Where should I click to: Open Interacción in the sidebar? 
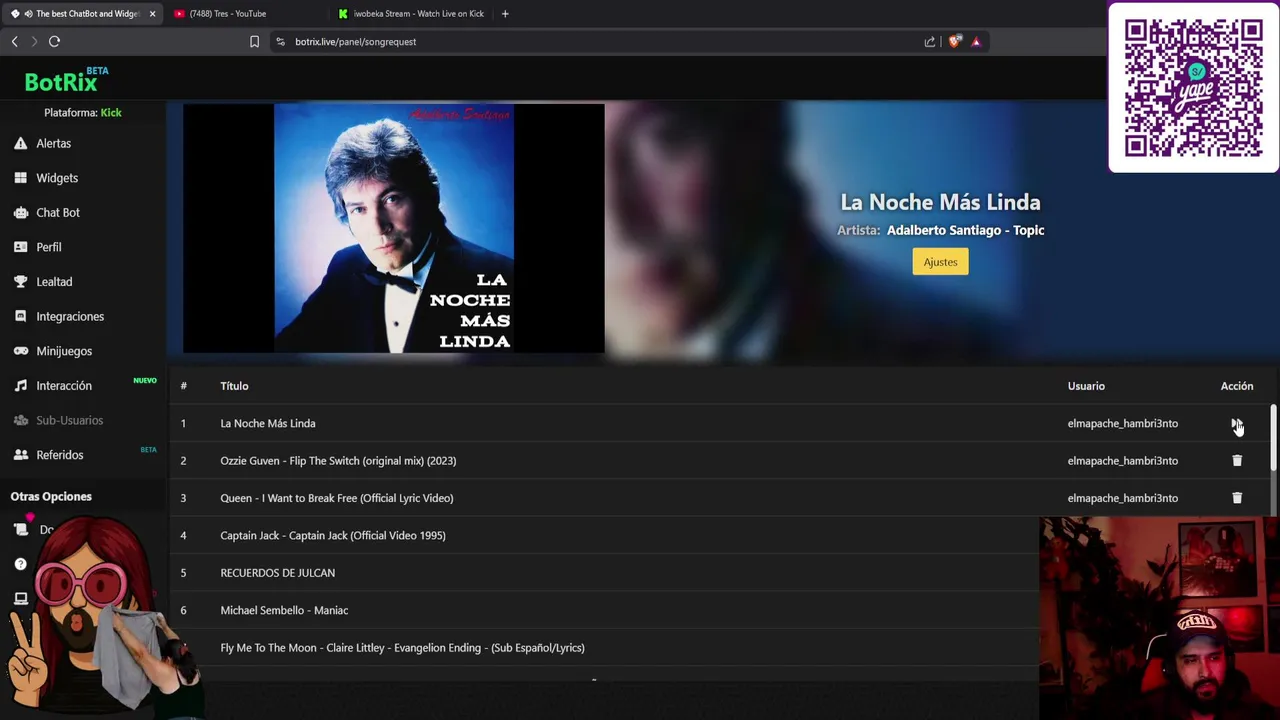64,385
